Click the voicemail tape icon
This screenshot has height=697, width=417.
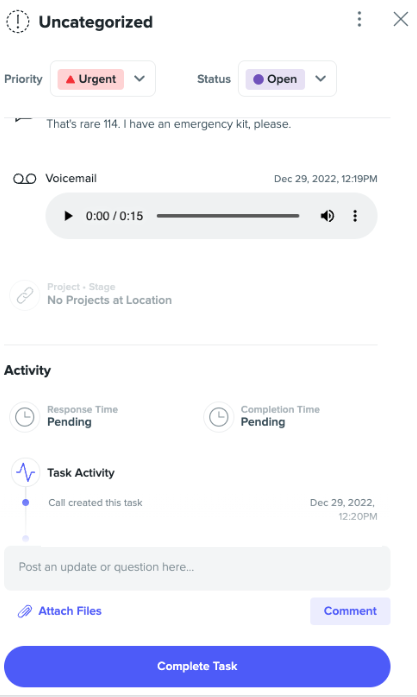coord(24,179)
